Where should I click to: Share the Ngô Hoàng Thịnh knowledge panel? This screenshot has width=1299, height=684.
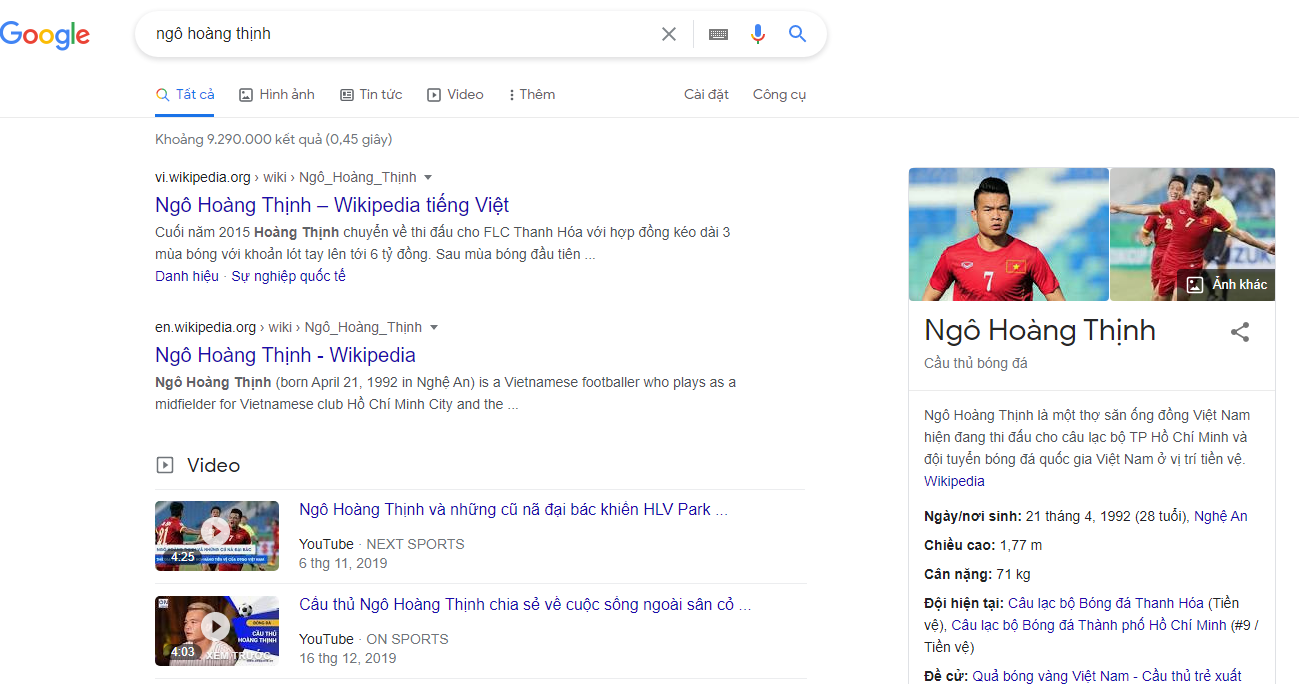pos(1240,332)
